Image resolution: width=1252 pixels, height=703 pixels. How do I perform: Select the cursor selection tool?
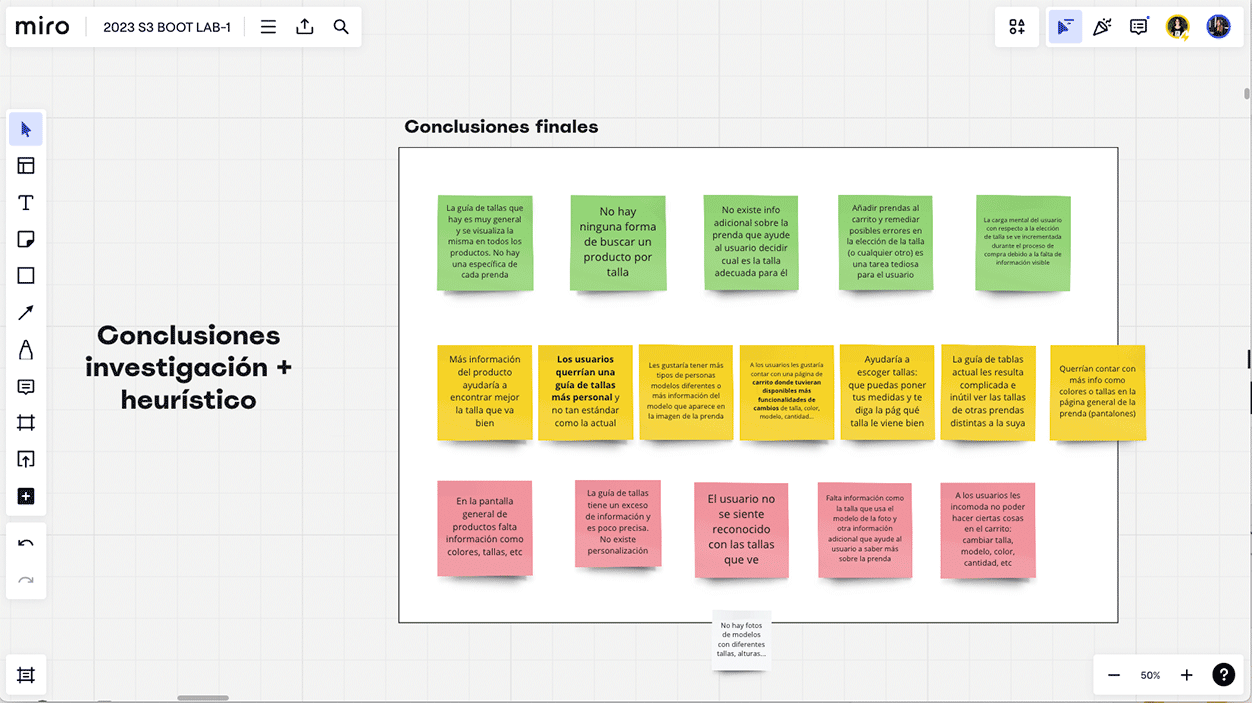26,130
